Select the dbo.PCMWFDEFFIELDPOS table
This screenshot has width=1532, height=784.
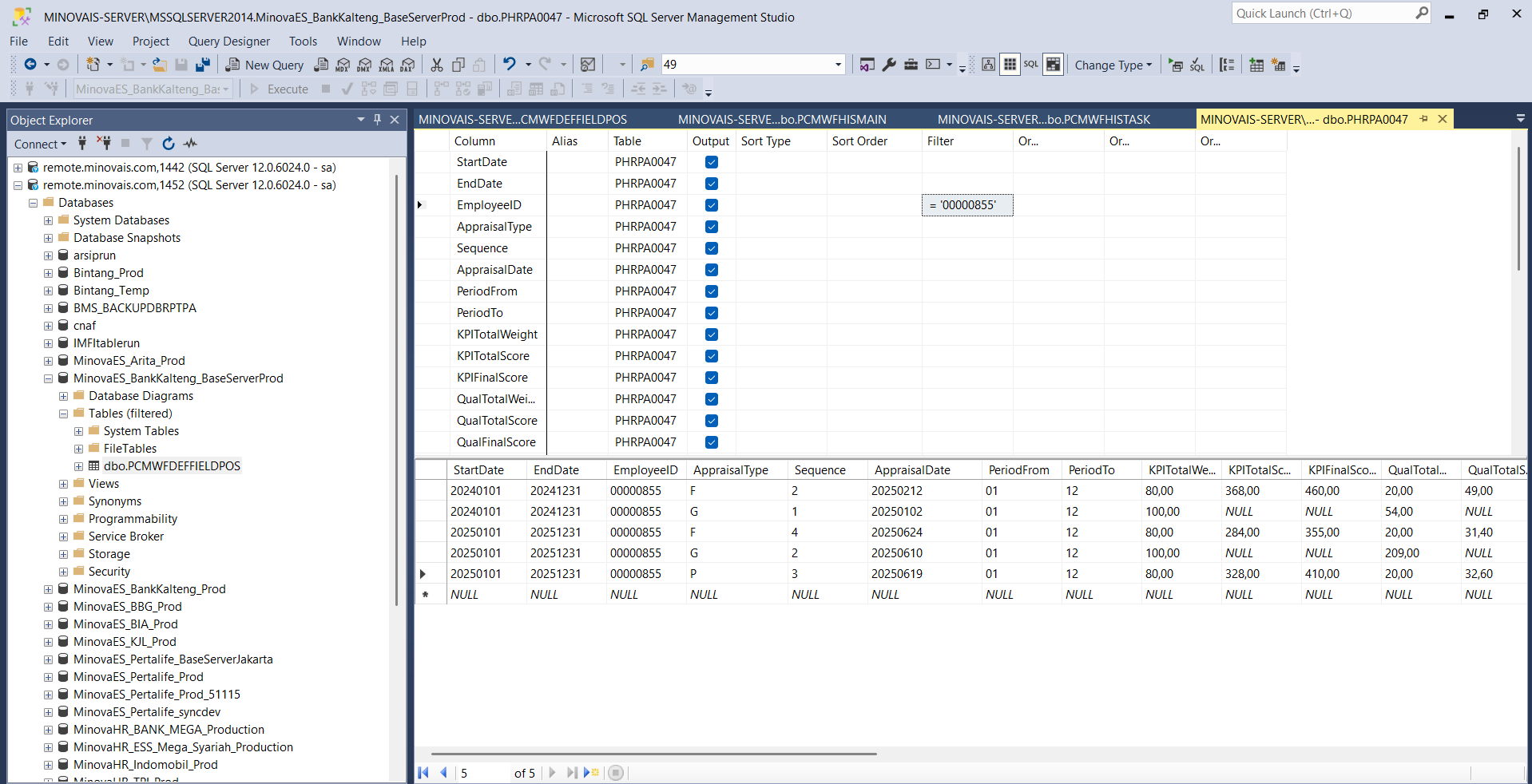click(x=172, y=466)
